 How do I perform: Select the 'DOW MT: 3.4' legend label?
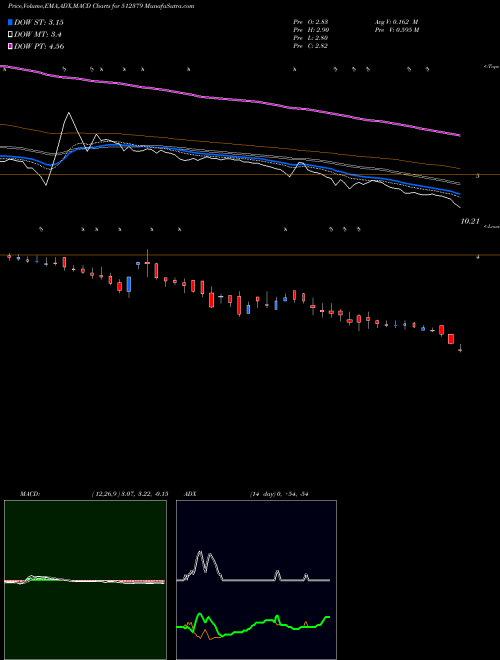coord(38,35)
